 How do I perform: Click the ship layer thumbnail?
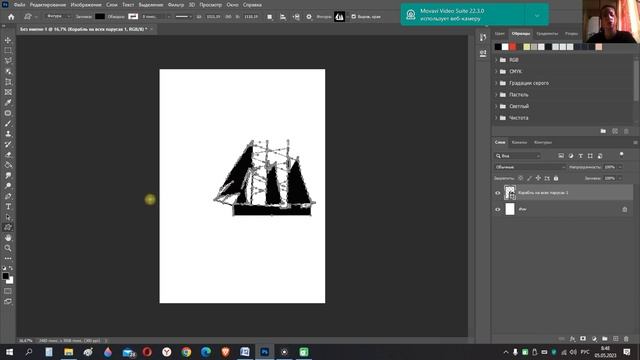click(510, 193)
